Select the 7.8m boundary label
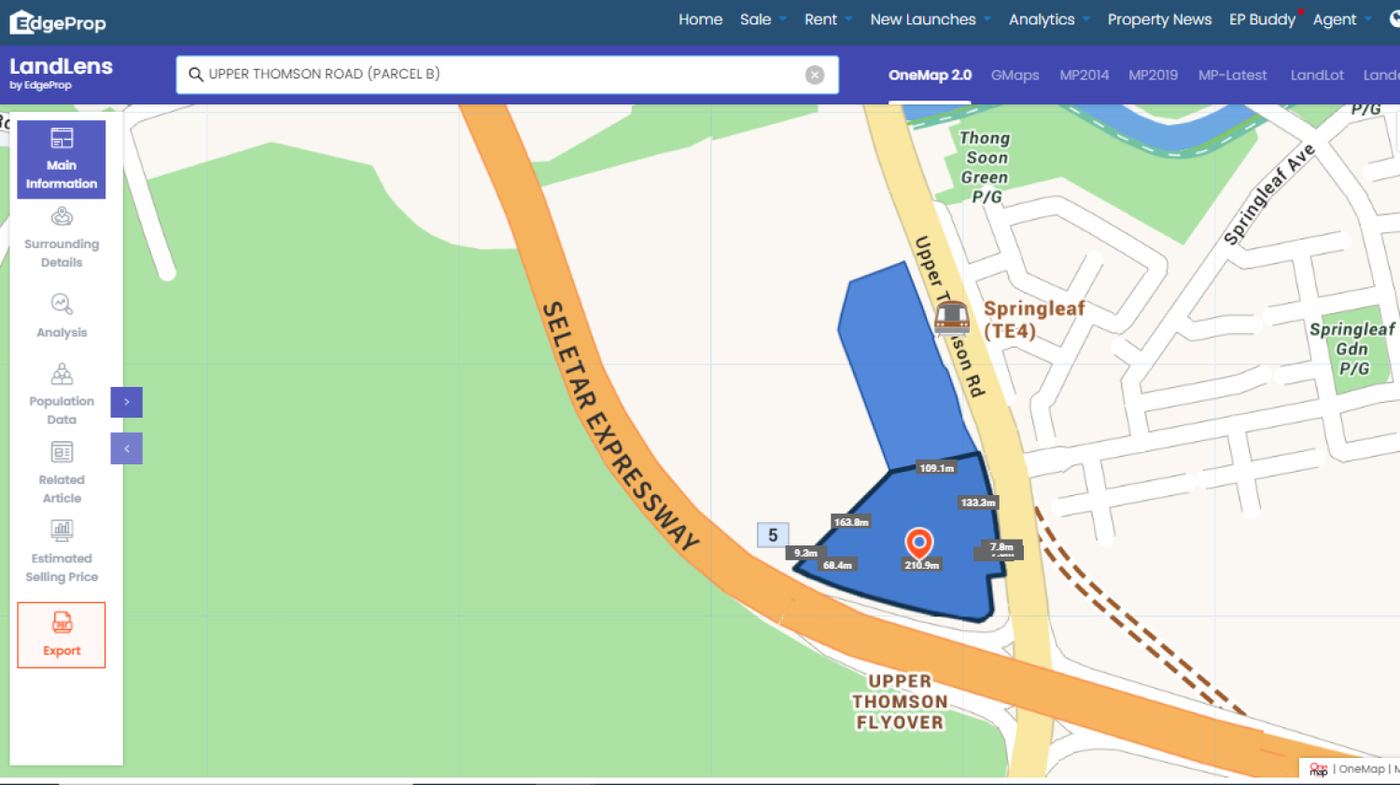The height and width of the screenshot is (785, 1400). point(1001,547)
